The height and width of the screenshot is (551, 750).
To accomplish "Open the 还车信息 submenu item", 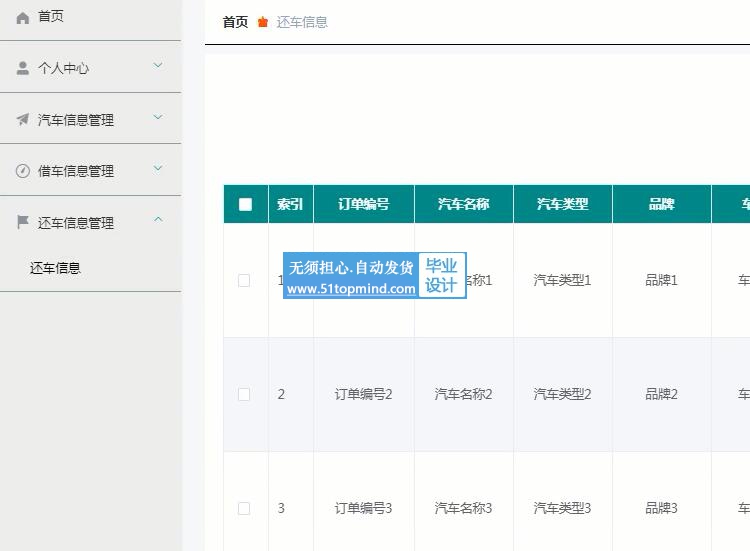I will point(55,268).
